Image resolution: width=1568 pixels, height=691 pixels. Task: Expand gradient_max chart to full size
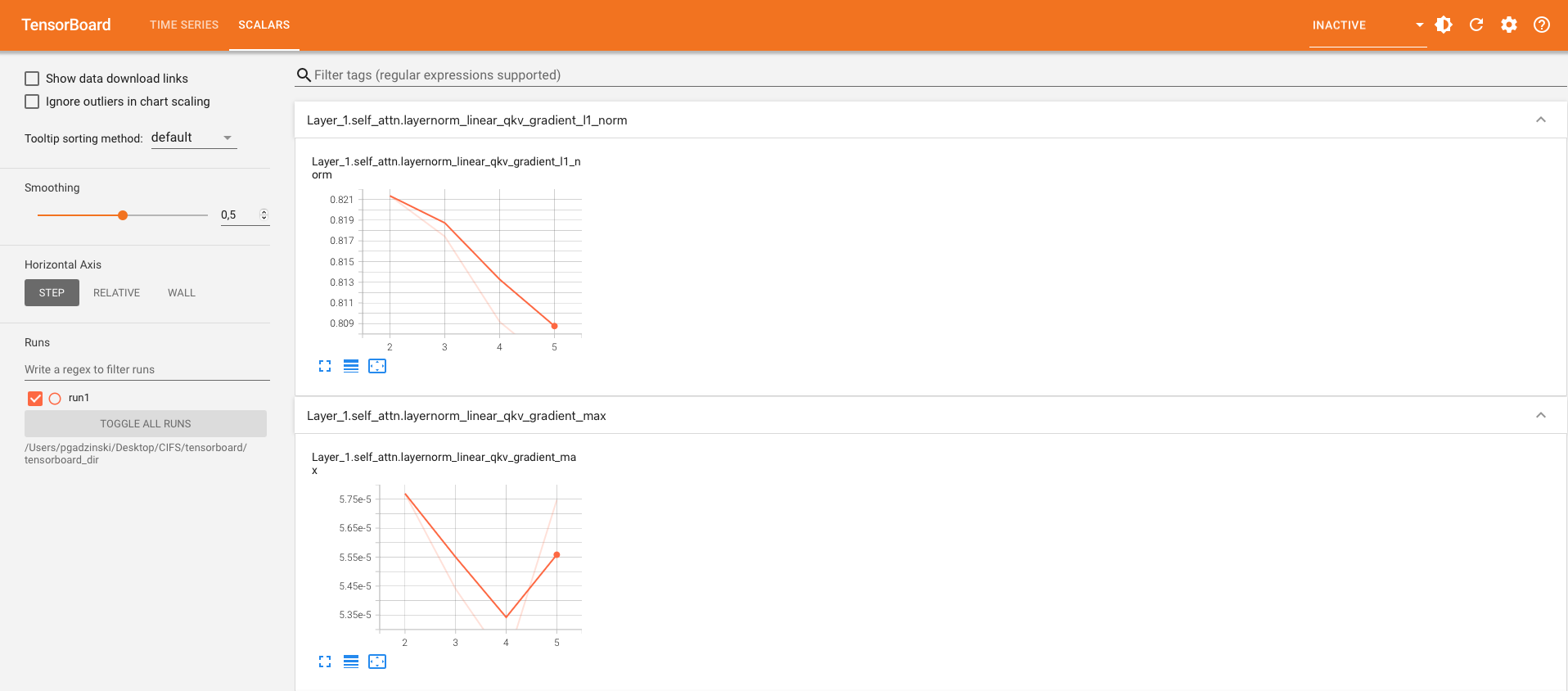click(325, 662)
